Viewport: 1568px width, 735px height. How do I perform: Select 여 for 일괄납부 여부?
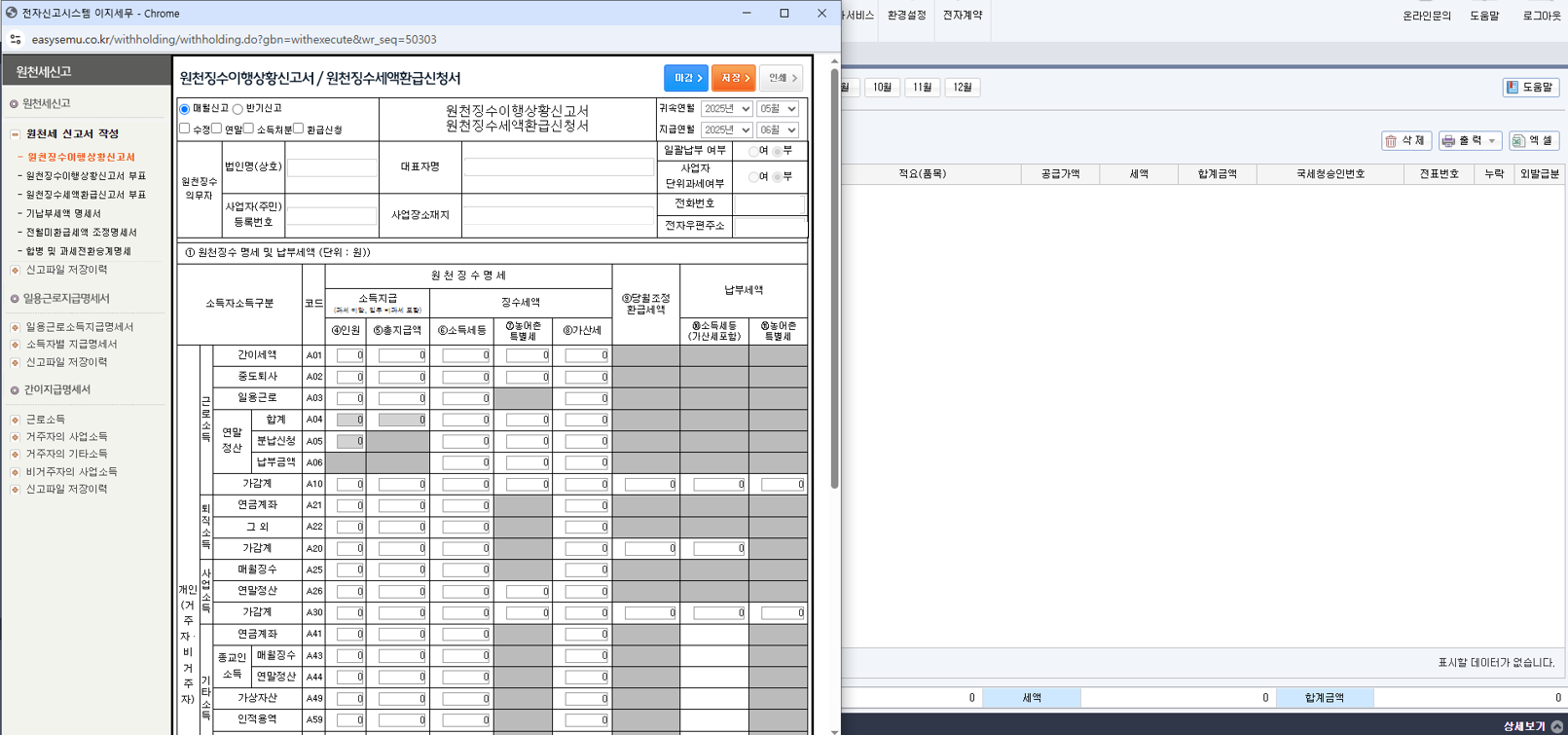tap(752, 151)
